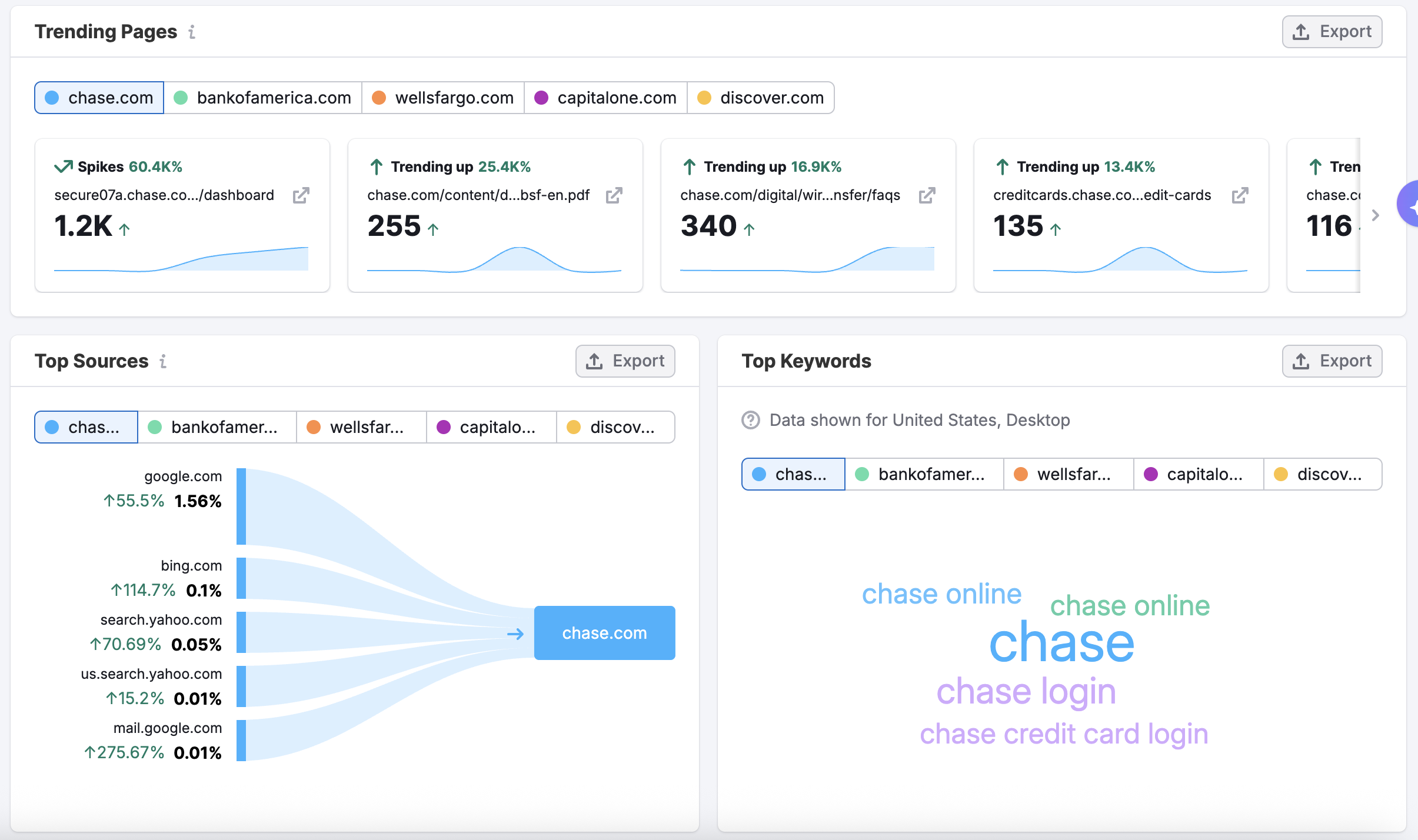Export the Top Sources data
Image resolution: width=1418 pixels, height=840 pixels.
[x=625, y=361]
